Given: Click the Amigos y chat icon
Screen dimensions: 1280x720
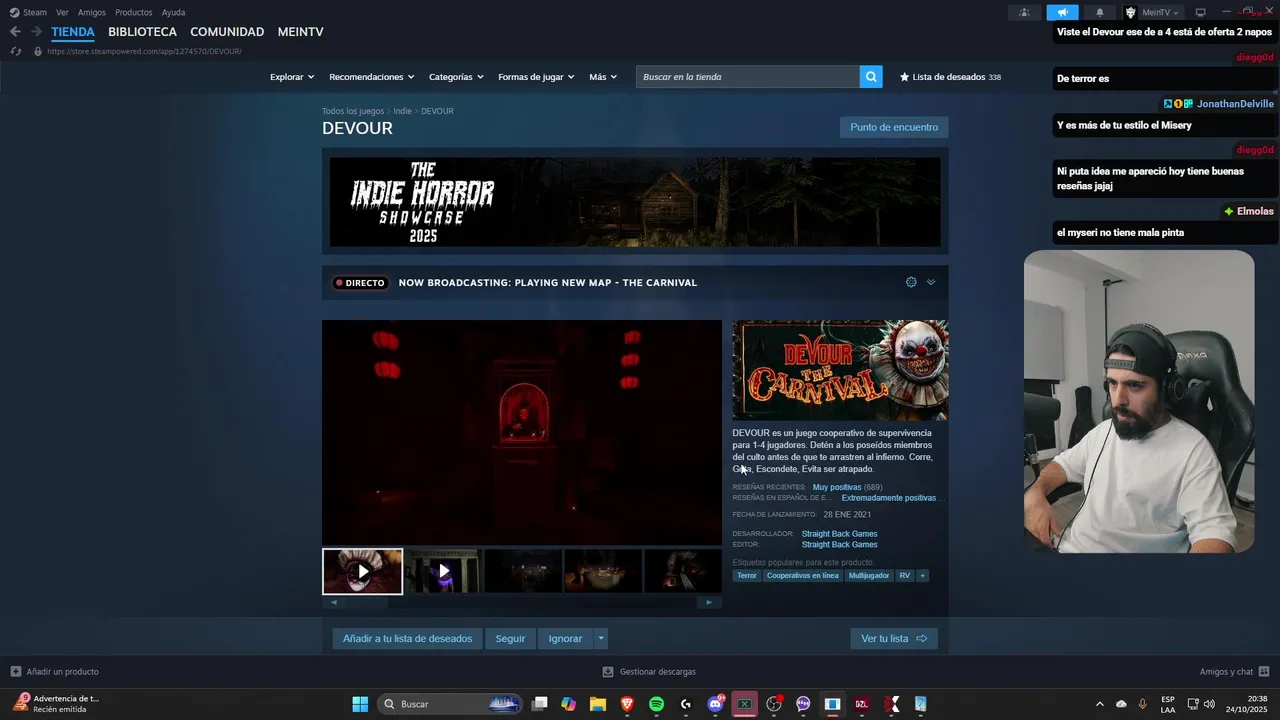Looking at the screenshot, I should point(1264,671).
